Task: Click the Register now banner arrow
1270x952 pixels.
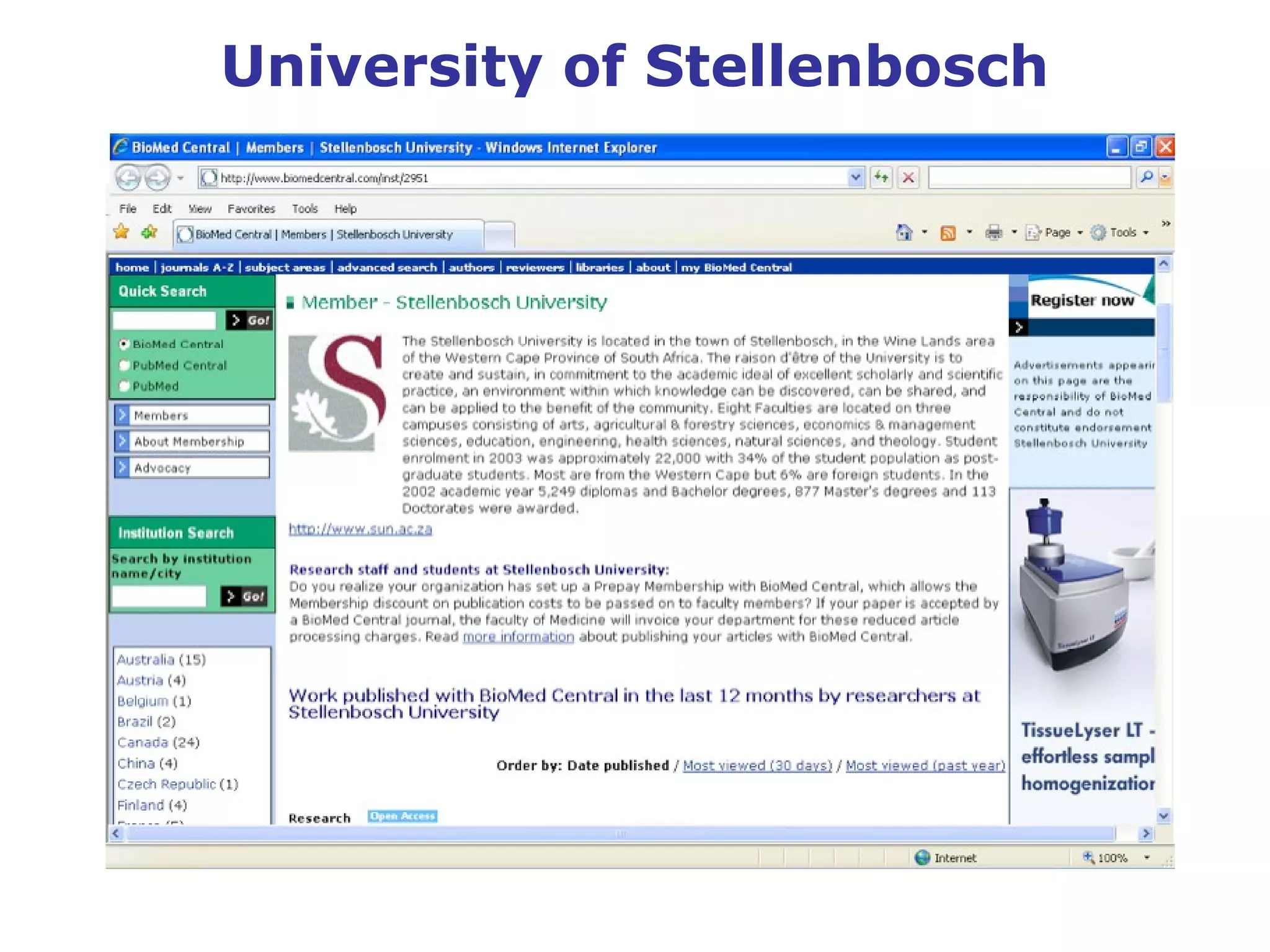Action: click(x=1018, y=327)
